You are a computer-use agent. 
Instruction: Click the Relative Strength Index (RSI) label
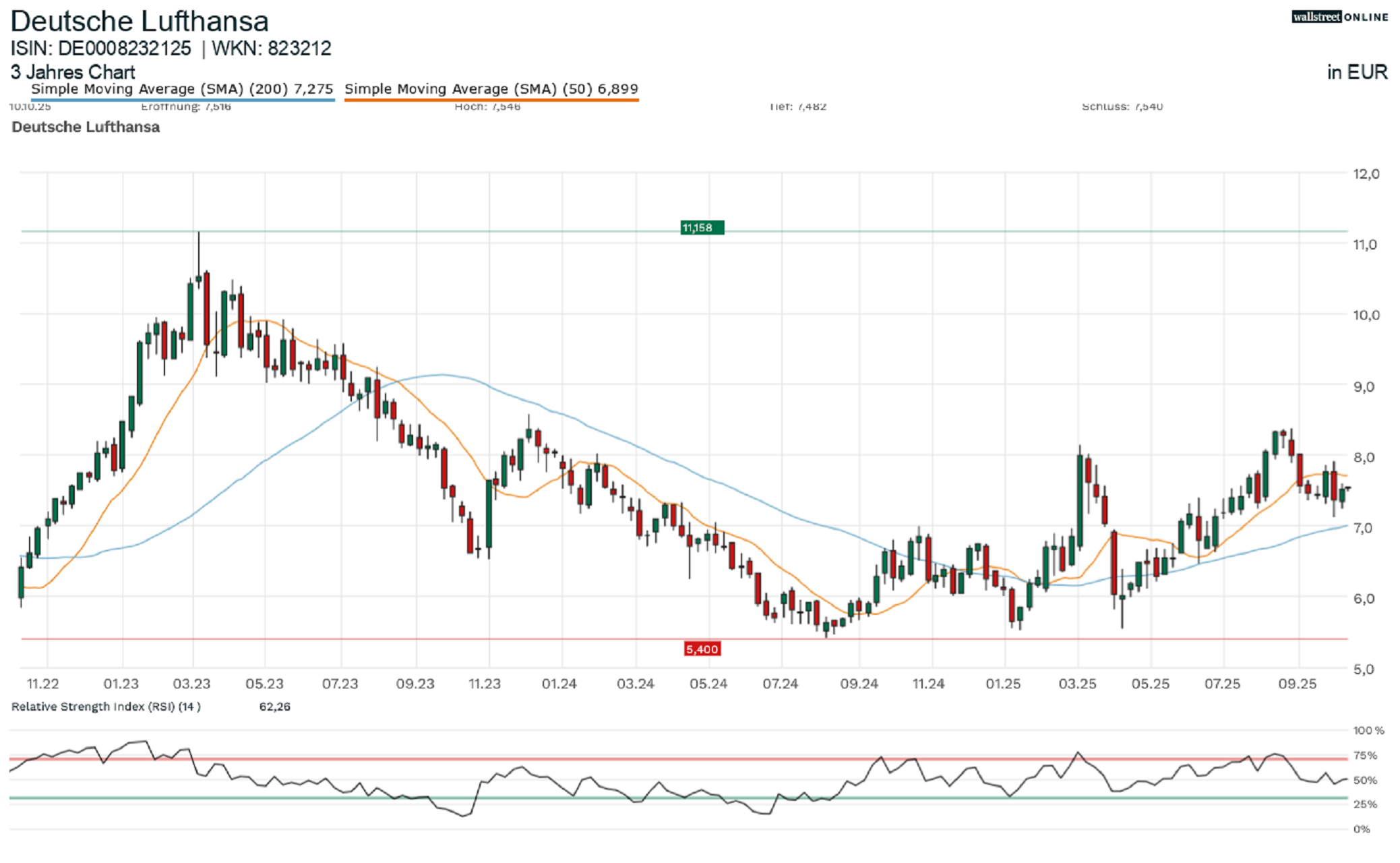pos(106,707)
